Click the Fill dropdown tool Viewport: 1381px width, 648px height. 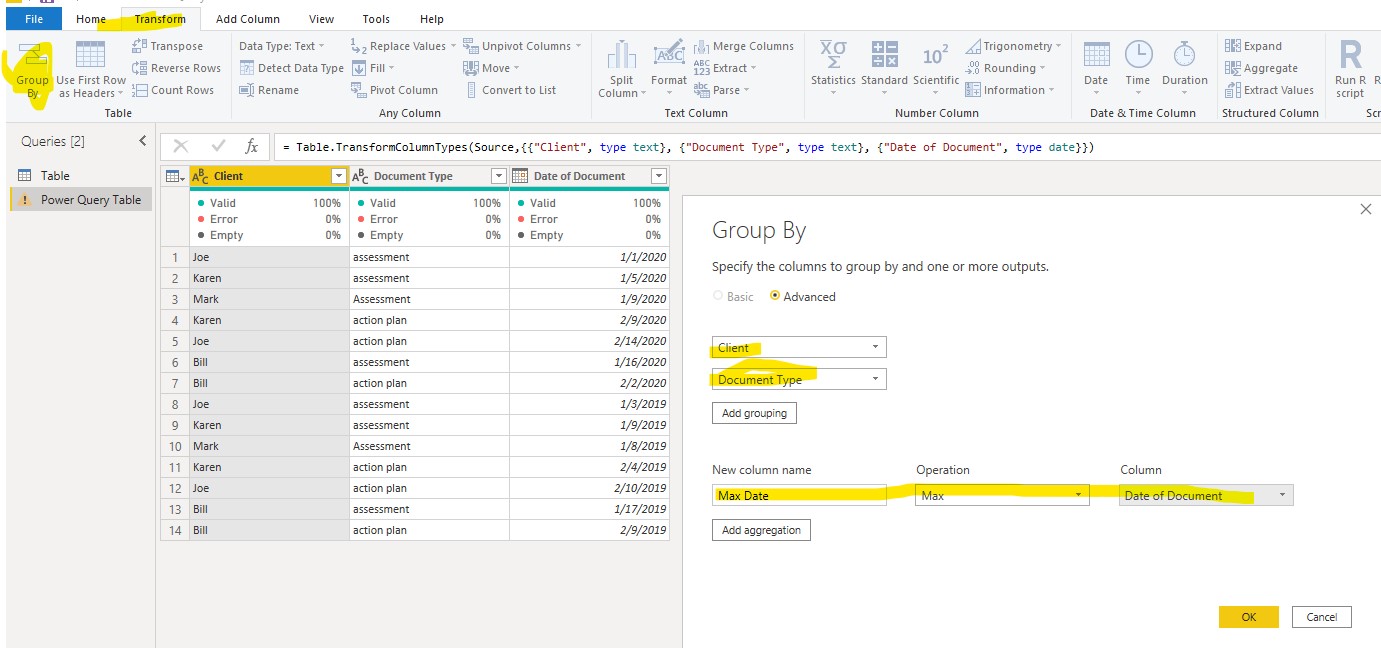pyautogui.click(x=373, y=68)
